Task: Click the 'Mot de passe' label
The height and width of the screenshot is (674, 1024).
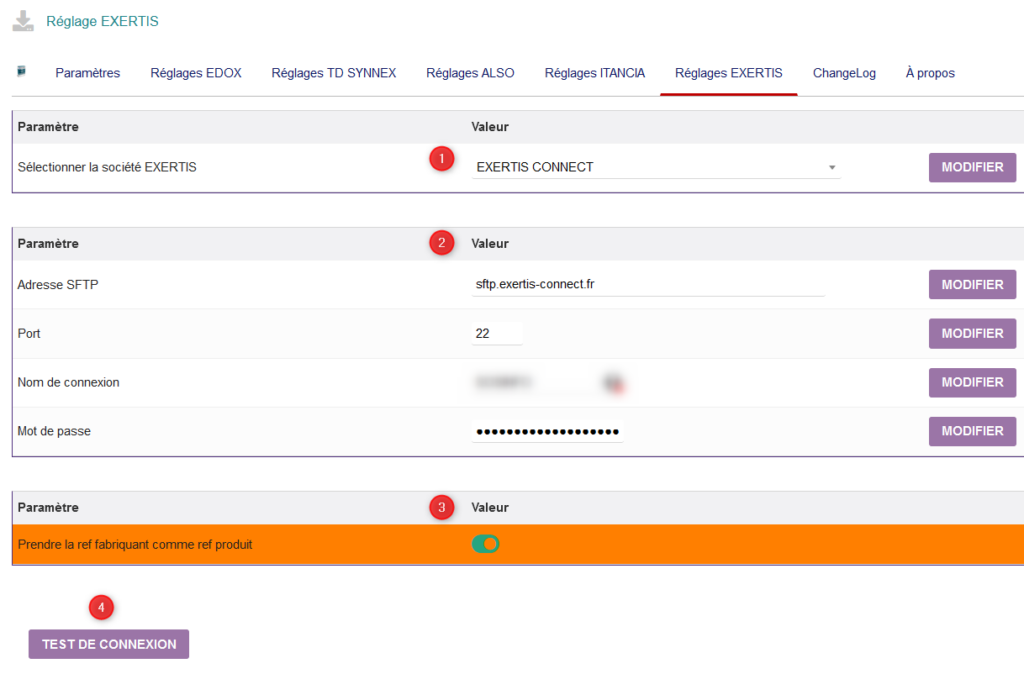Action: pos(54,432)
